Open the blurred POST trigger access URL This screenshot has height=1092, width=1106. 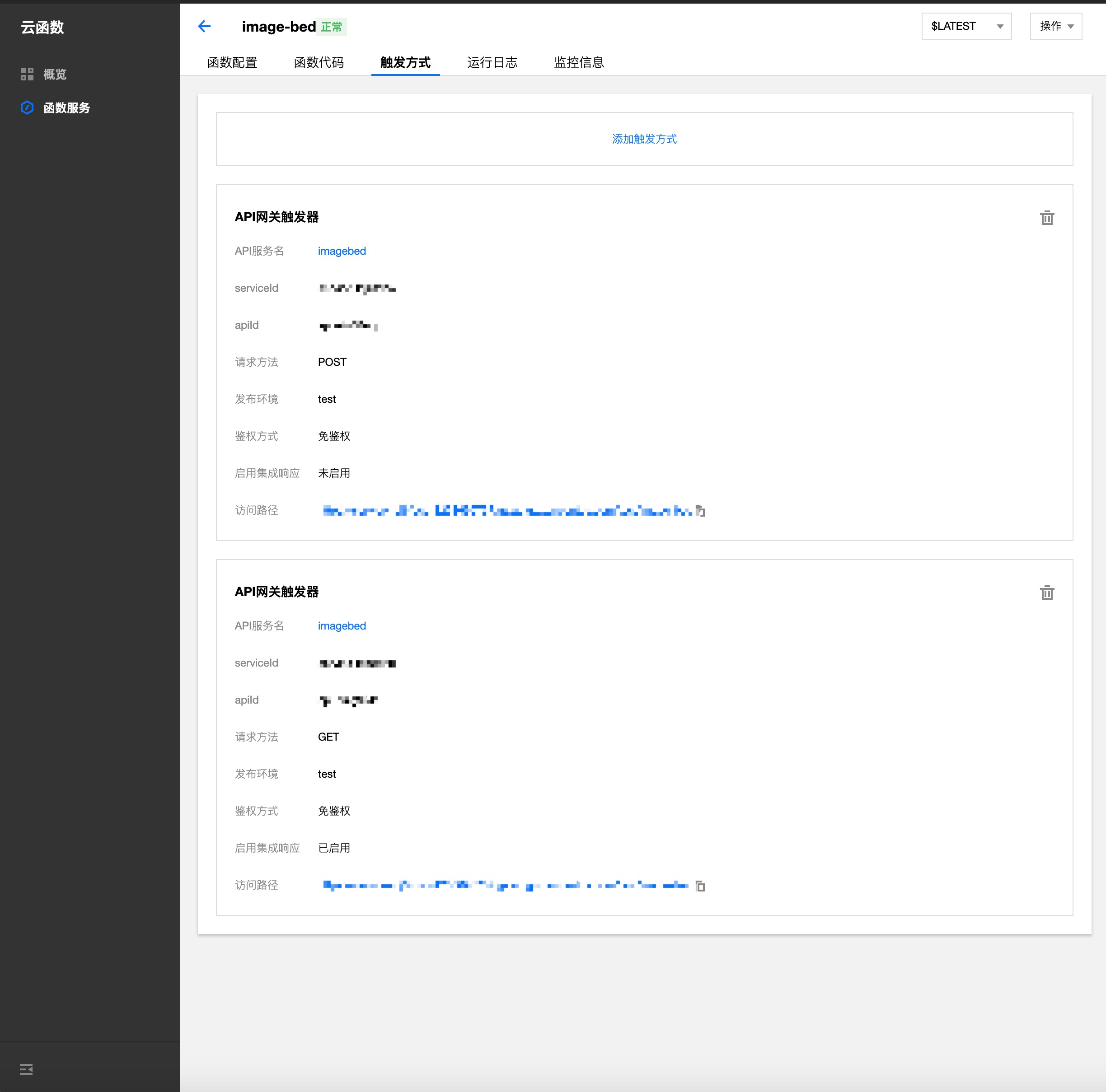click(506, 510)
